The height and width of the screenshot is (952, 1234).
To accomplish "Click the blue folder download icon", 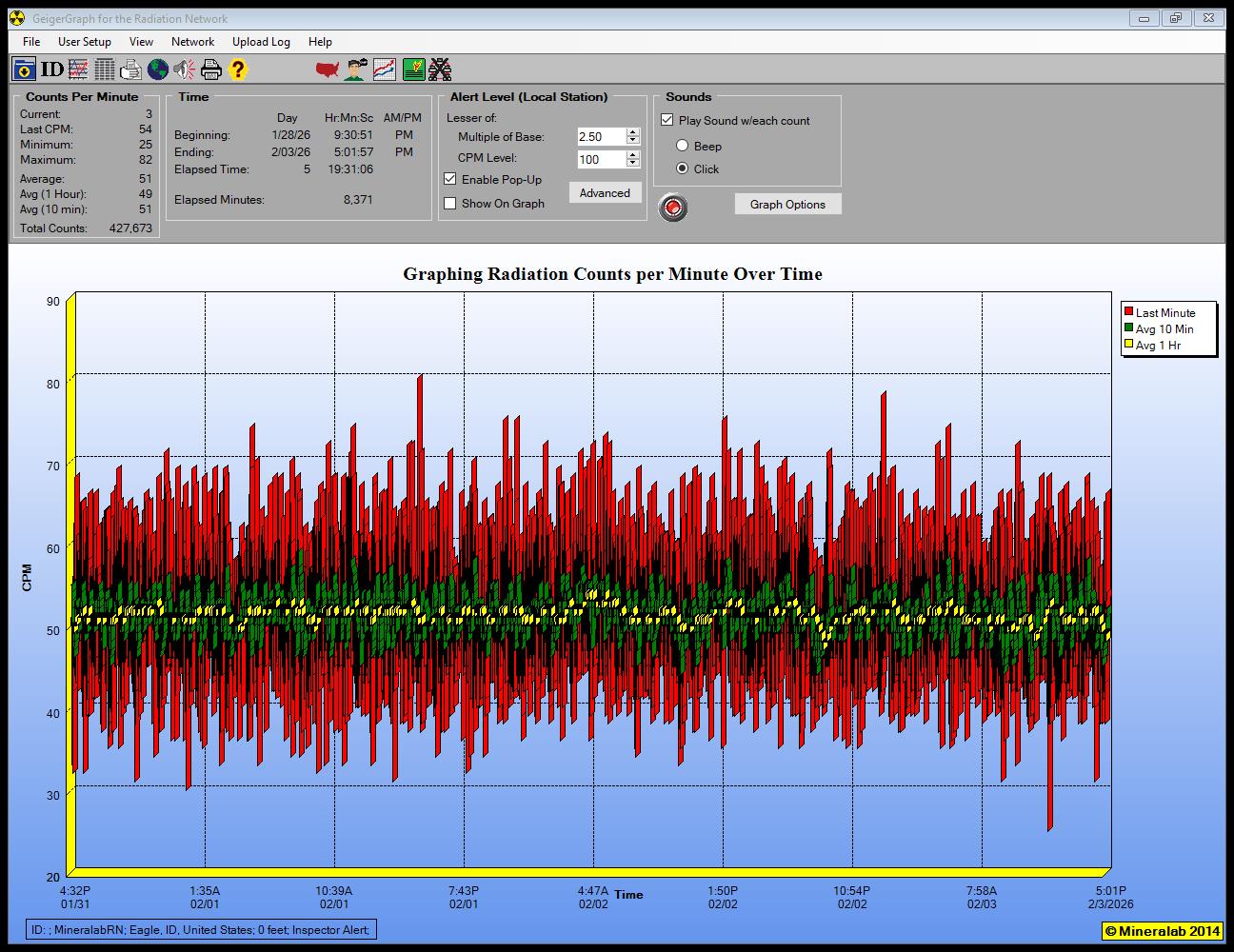I will coord(24,69).
